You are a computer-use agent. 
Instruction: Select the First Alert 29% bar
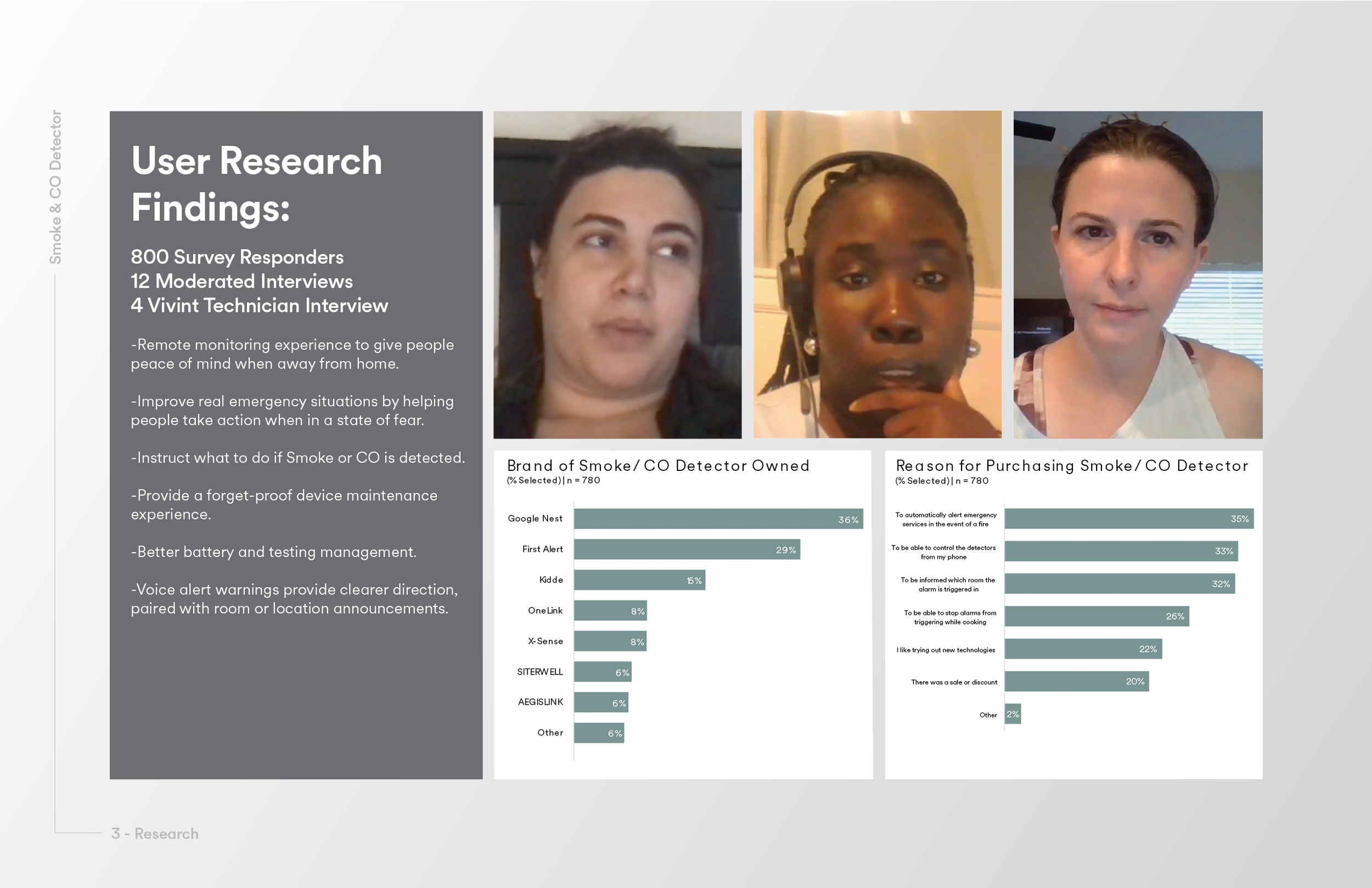687,549
